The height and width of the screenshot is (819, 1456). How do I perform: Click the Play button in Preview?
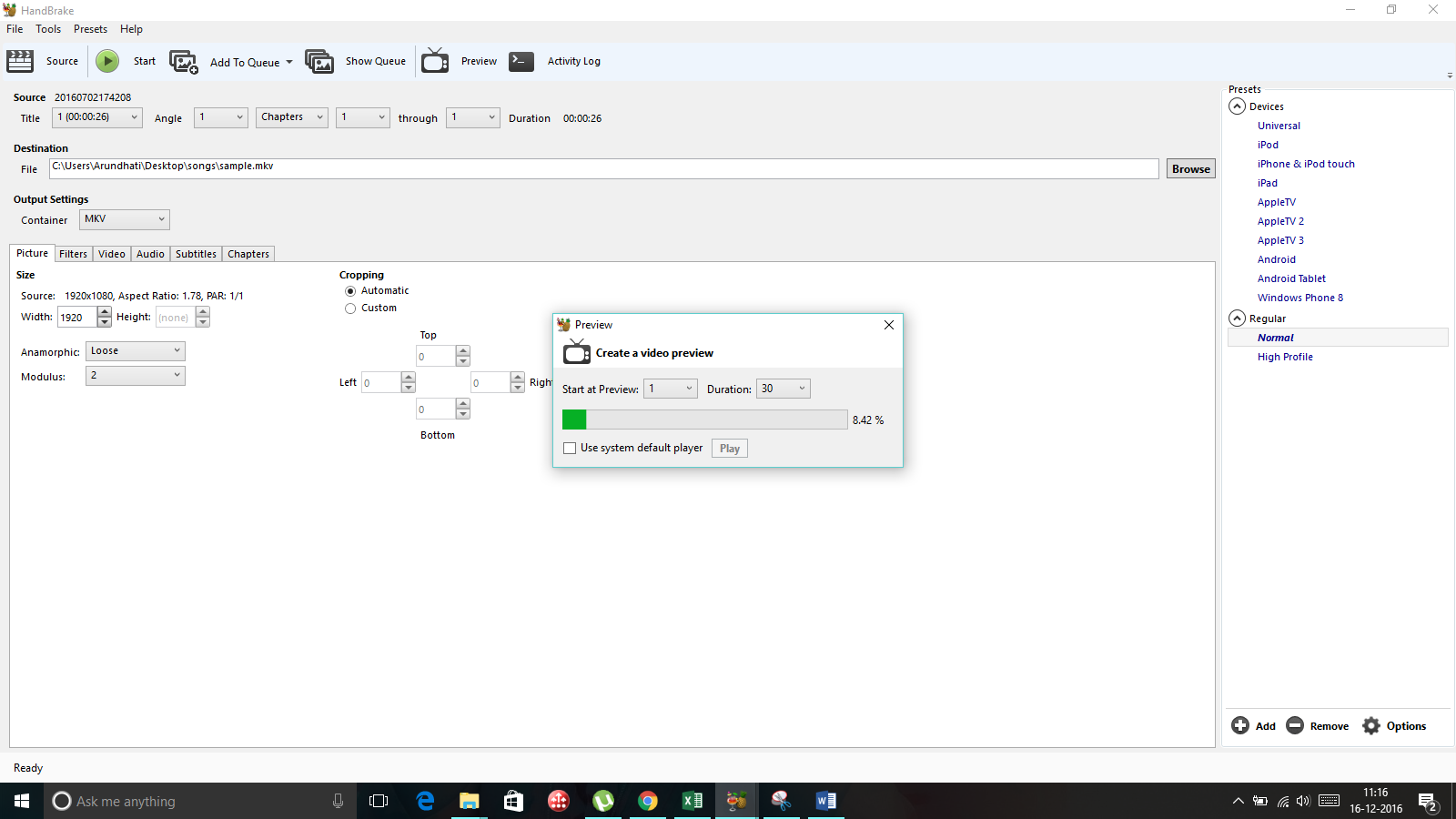coord(730,449)
